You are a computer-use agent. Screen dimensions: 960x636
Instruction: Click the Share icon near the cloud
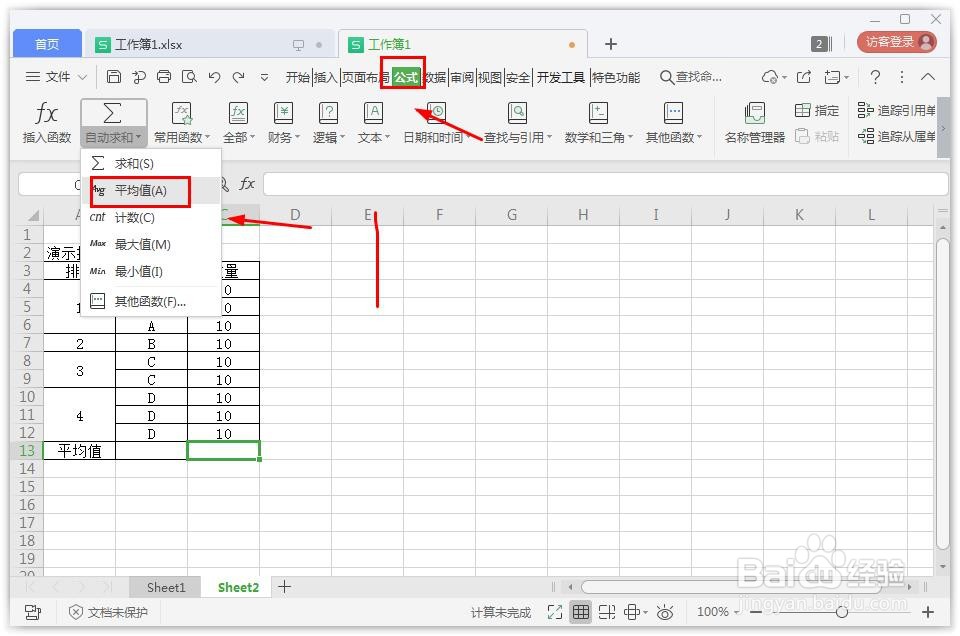pos(804,77)
